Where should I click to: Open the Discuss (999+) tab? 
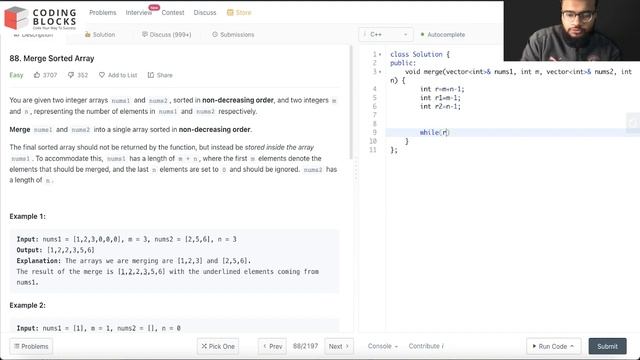pos(167,35)
